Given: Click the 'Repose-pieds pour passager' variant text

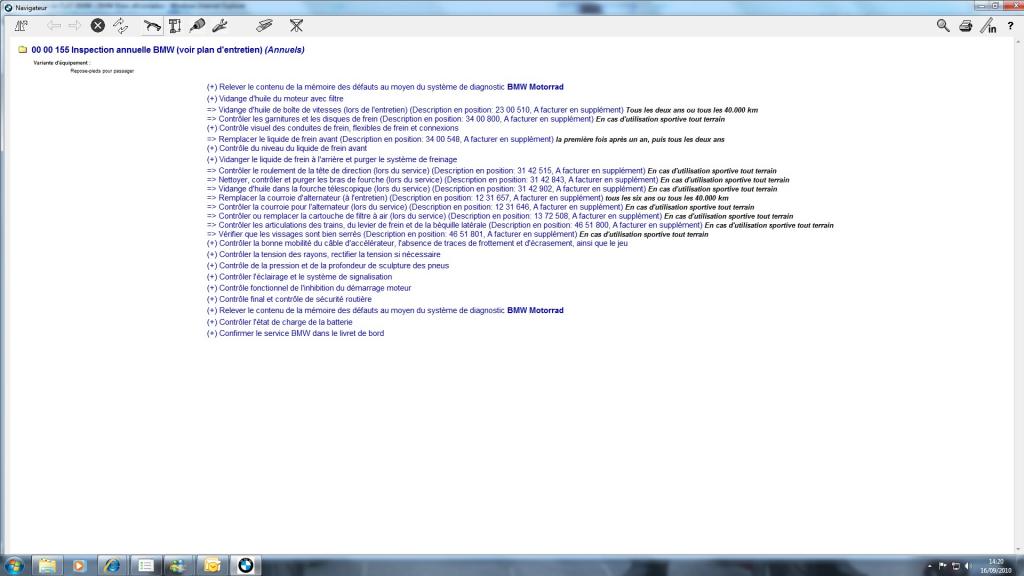Looking at the screenshot, I should [x=102, y=71].
